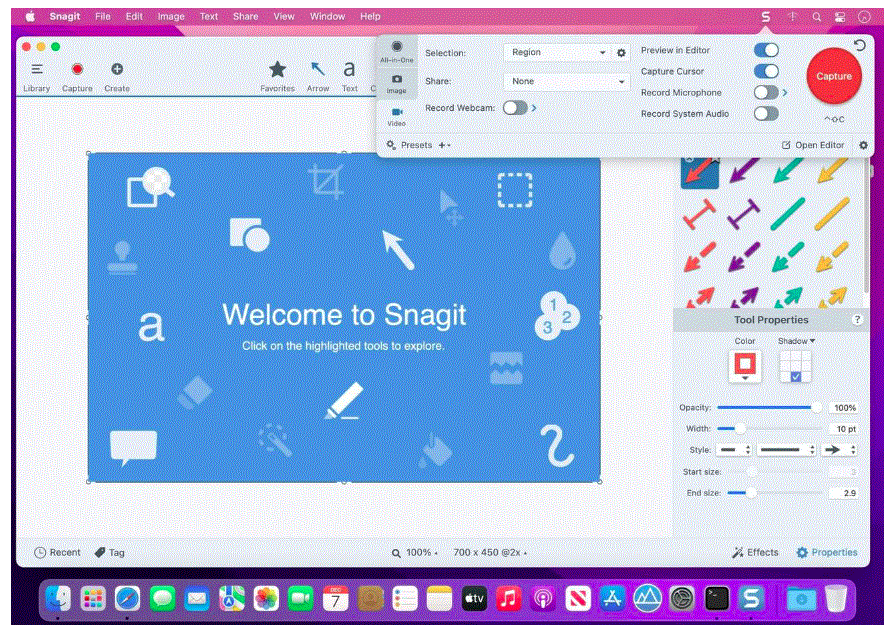Click Snagit icon in menu bar
This screenshot has height=635, width=895.
coord(766,17)
